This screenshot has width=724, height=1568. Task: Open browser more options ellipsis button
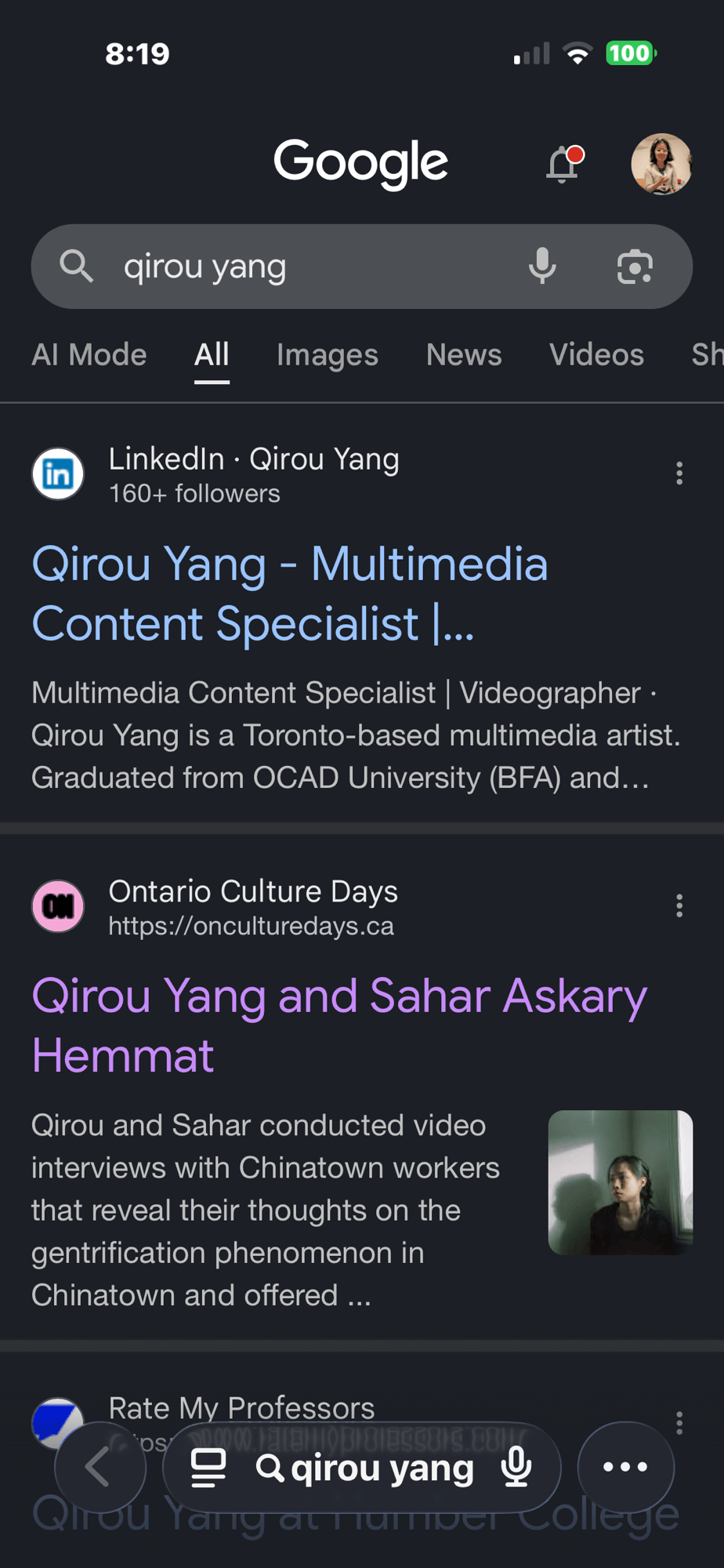[625, 1467]
